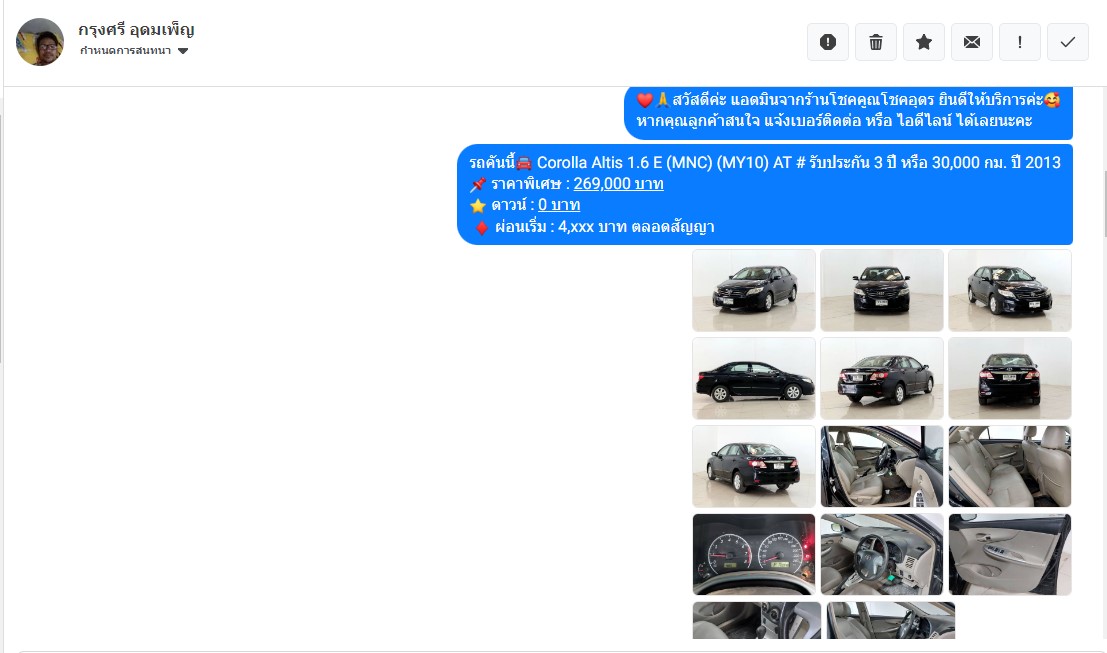Flag conversation with the exclamation mark button
This screenshot has width=1107, height=653.
coord(1019,42)
